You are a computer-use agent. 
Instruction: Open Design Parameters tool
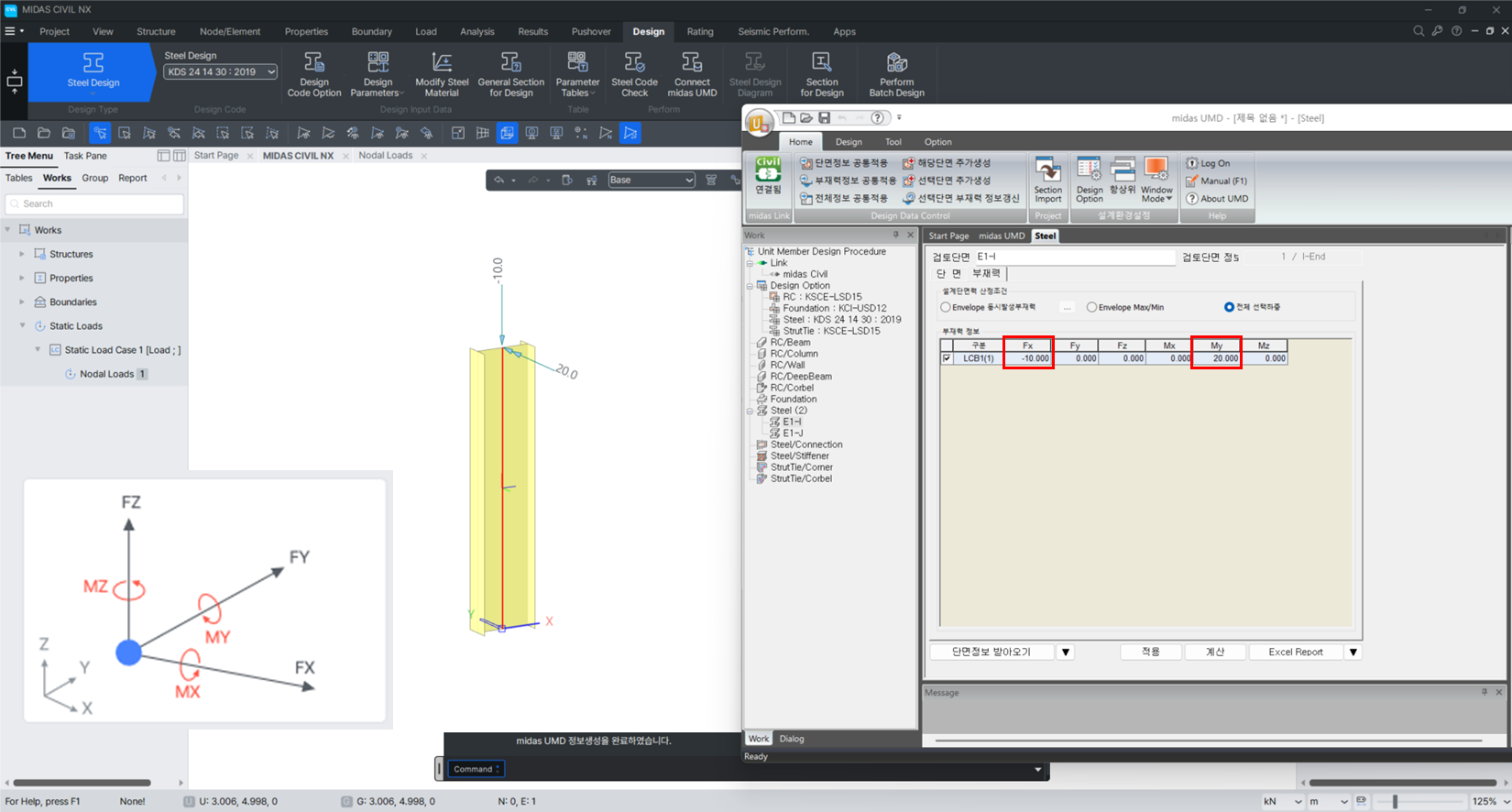(x=377, y=74)
